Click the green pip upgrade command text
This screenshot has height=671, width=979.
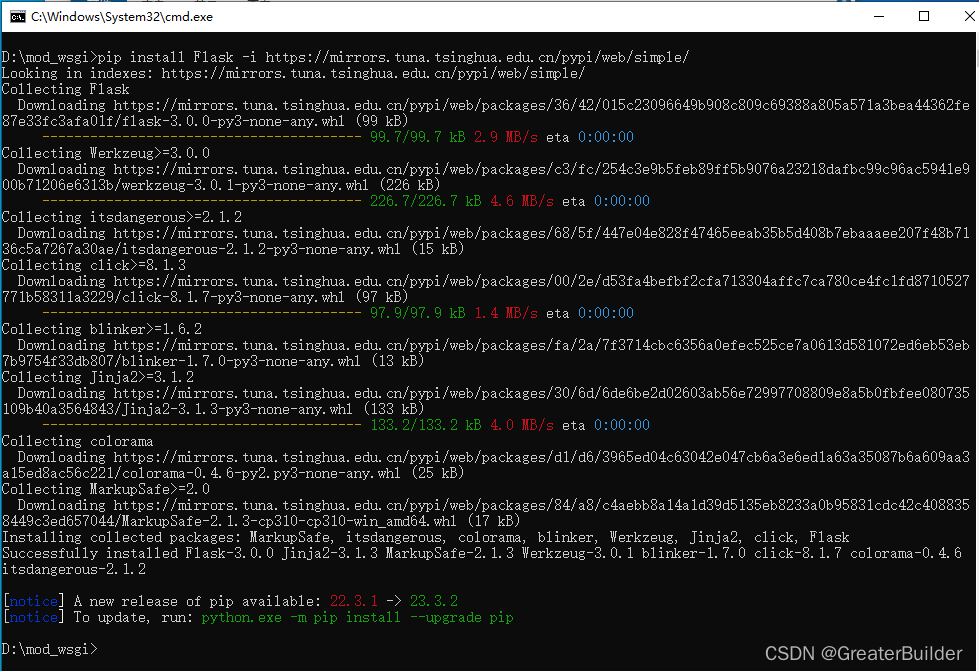pos(357,617)
